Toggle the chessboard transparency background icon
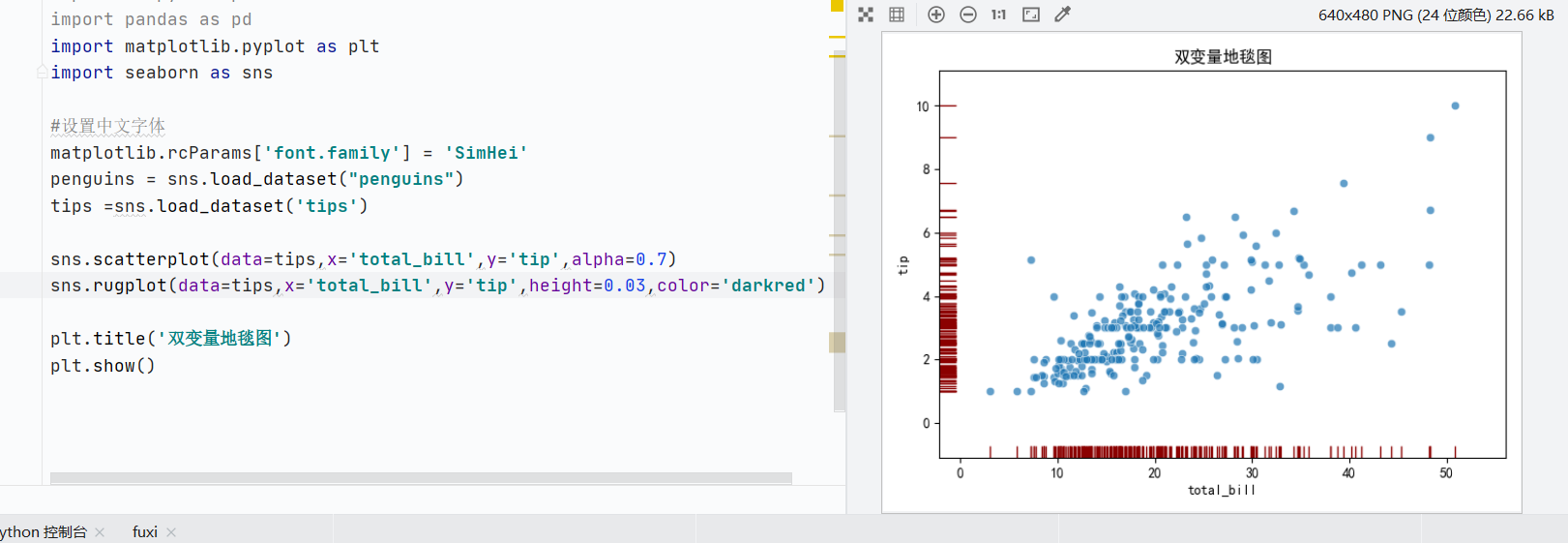The width and height of the screenshot is (1568, 543). click(x=866, y=15)
